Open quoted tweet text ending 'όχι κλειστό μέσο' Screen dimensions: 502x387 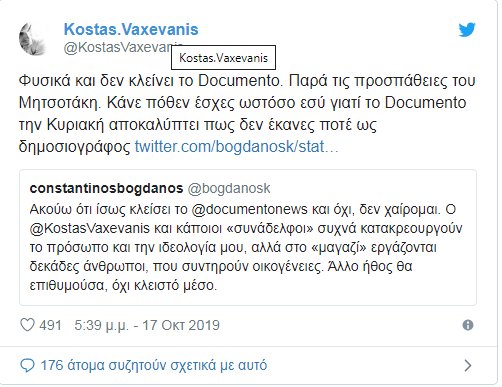click(246, 247)
